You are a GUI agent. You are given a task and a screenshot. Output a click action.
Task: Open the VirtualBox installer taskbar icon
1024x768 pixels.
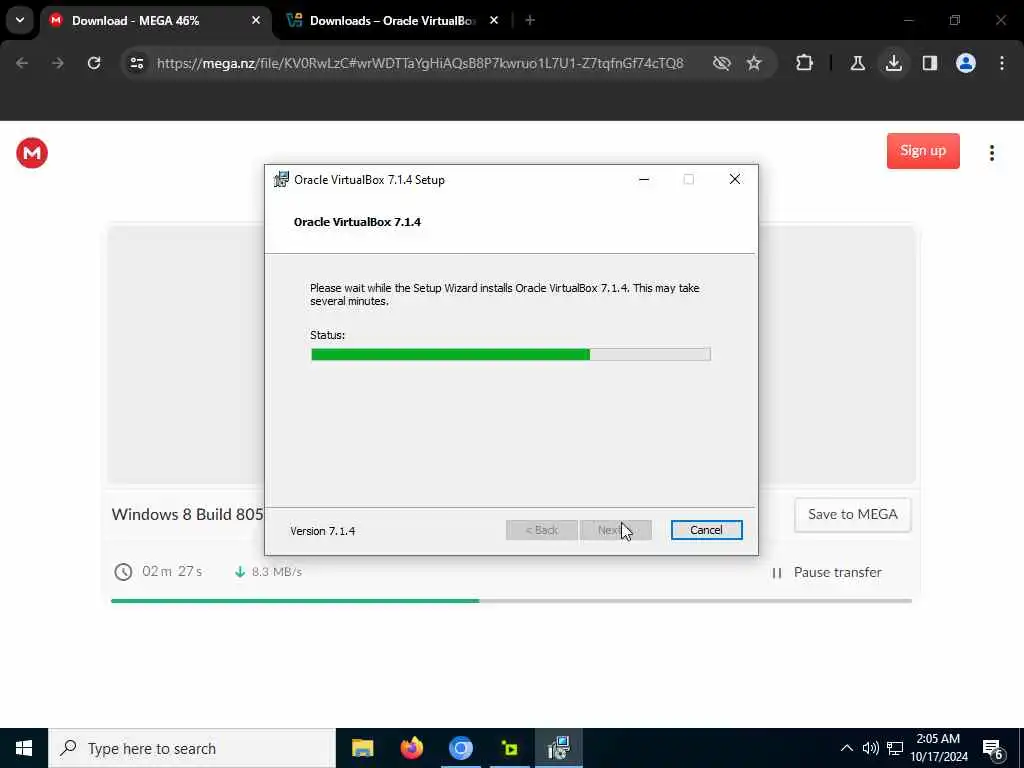[x=559, y=748]
